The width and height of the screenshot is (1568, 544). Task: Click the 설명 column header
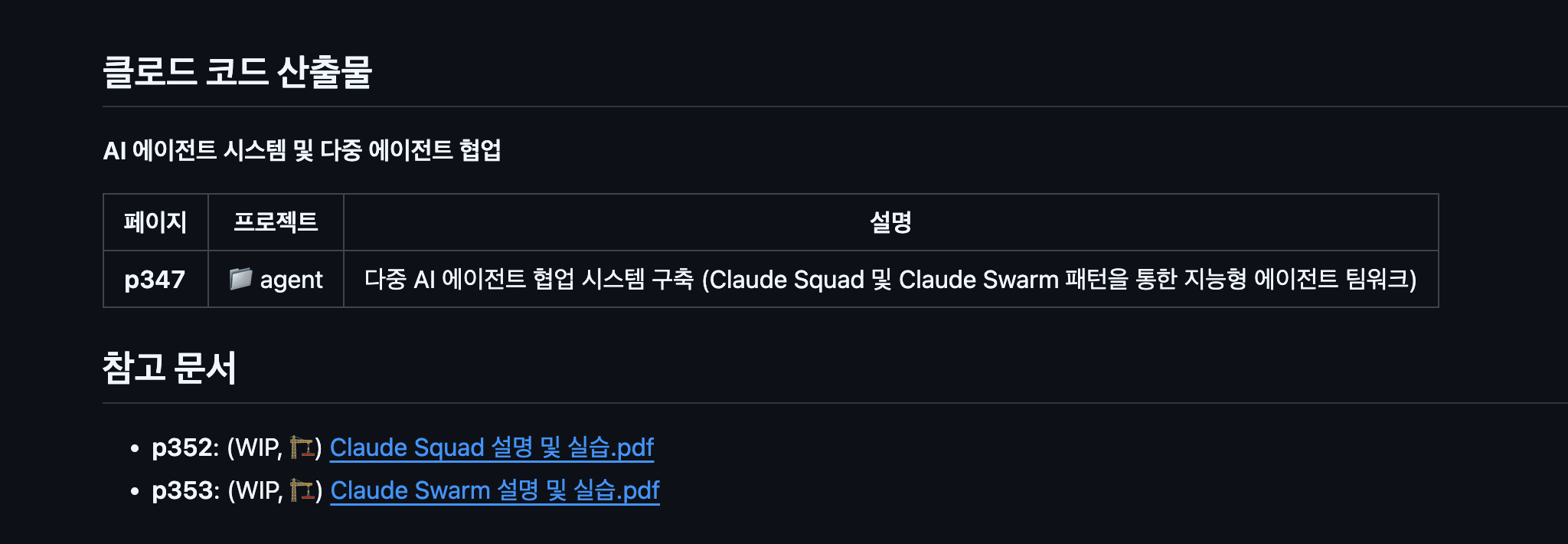[x=890, y=222]
